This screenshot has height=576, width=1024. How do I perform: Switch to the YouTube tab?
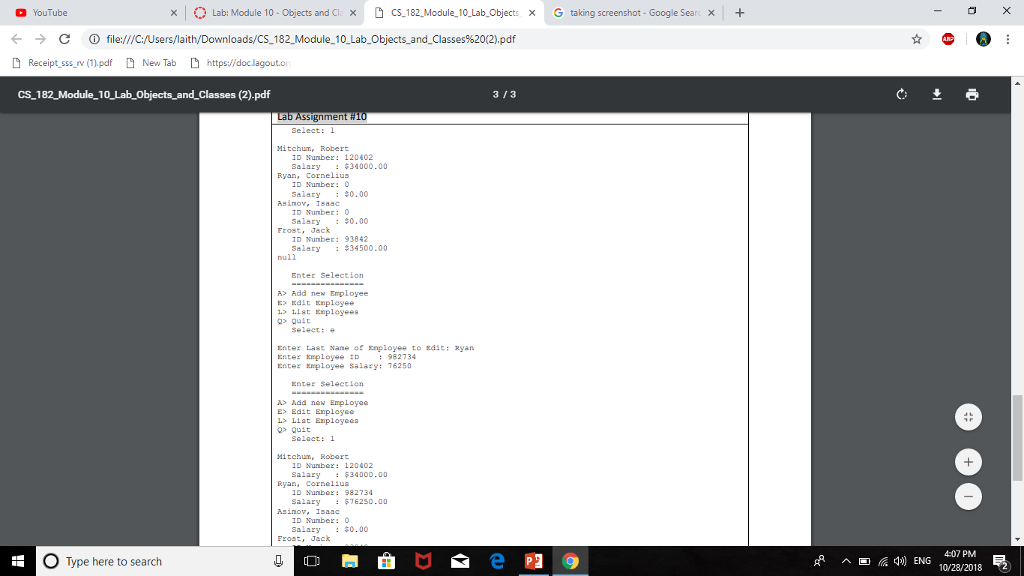(60, 14)
